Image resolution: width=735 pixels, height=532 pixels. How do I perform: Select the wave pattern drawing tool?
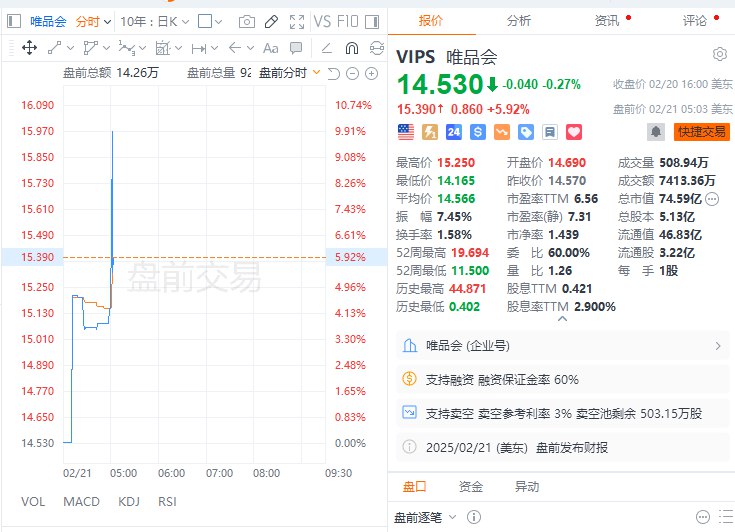click(x=127, y=47)
